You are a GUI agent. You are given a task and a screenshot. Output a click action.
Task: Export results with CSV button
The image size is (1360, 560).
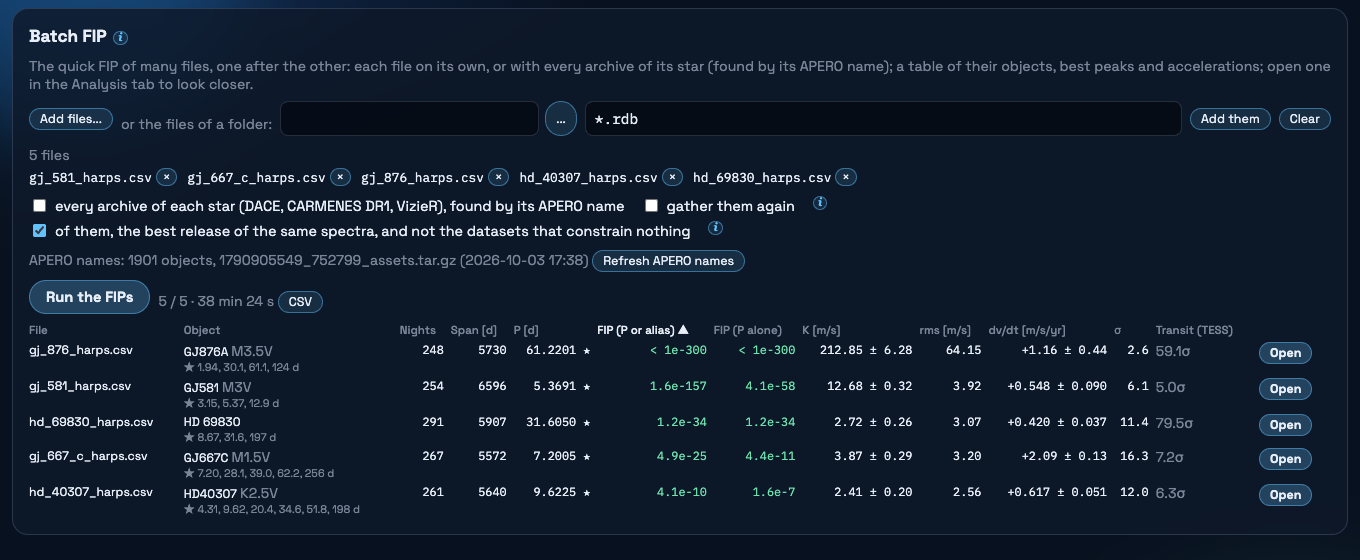pyautogui.click(x=300, y=302)
